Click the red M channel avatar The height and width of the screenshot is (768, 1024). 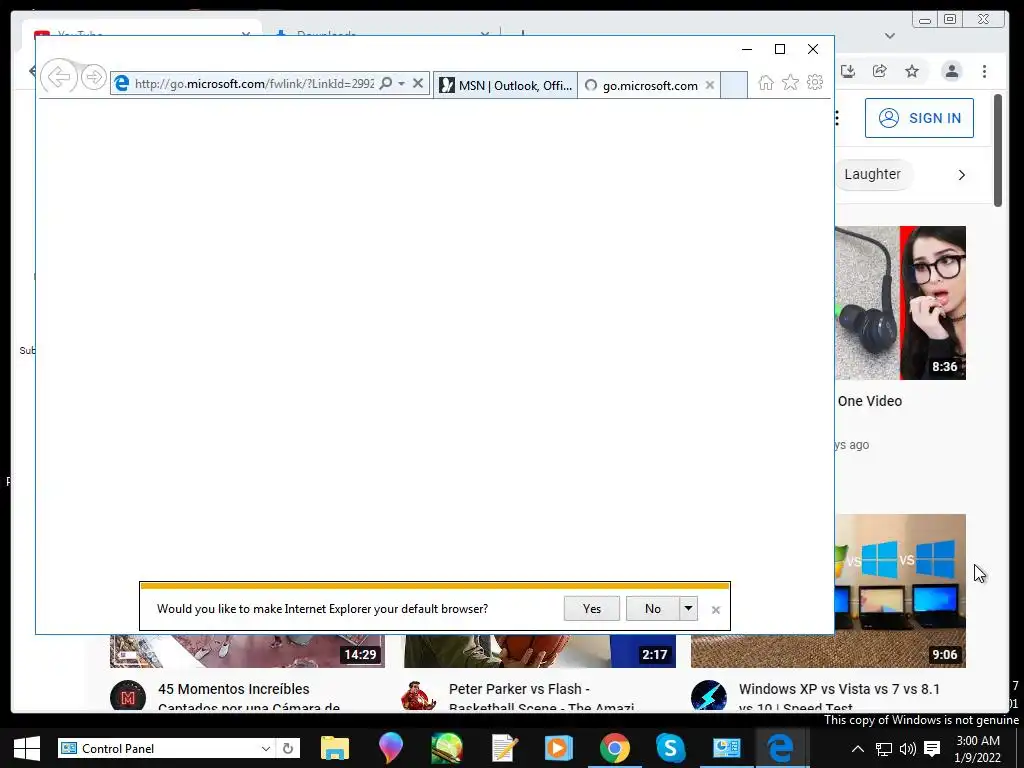click(128, 696)
